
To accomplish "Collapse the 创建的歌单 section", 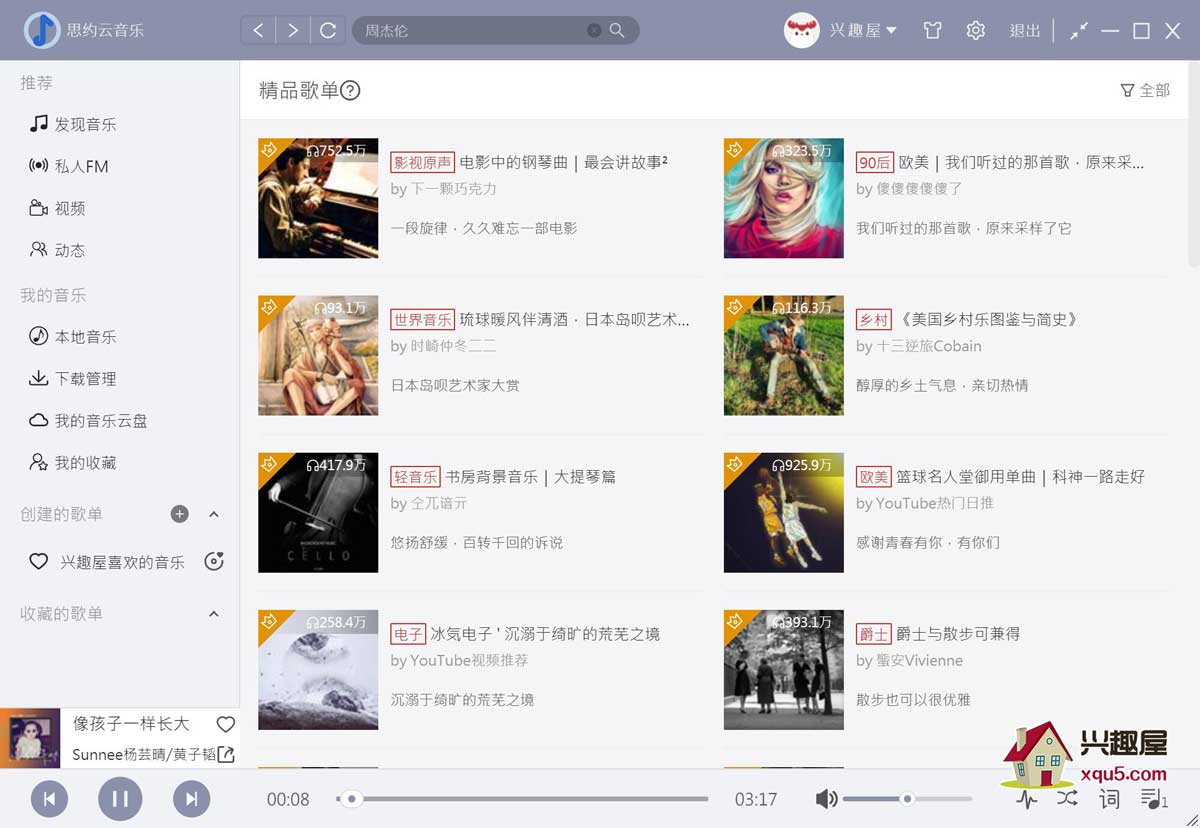I will pos(213,514).
